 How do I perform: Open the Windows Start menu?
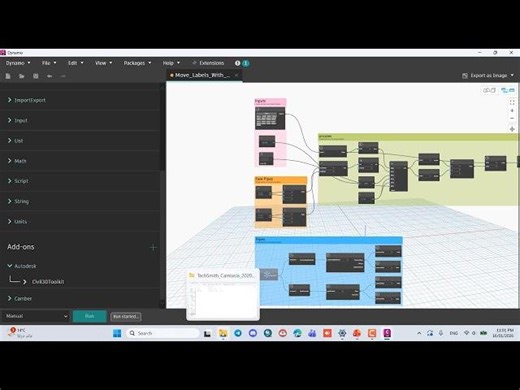(117, 333)
